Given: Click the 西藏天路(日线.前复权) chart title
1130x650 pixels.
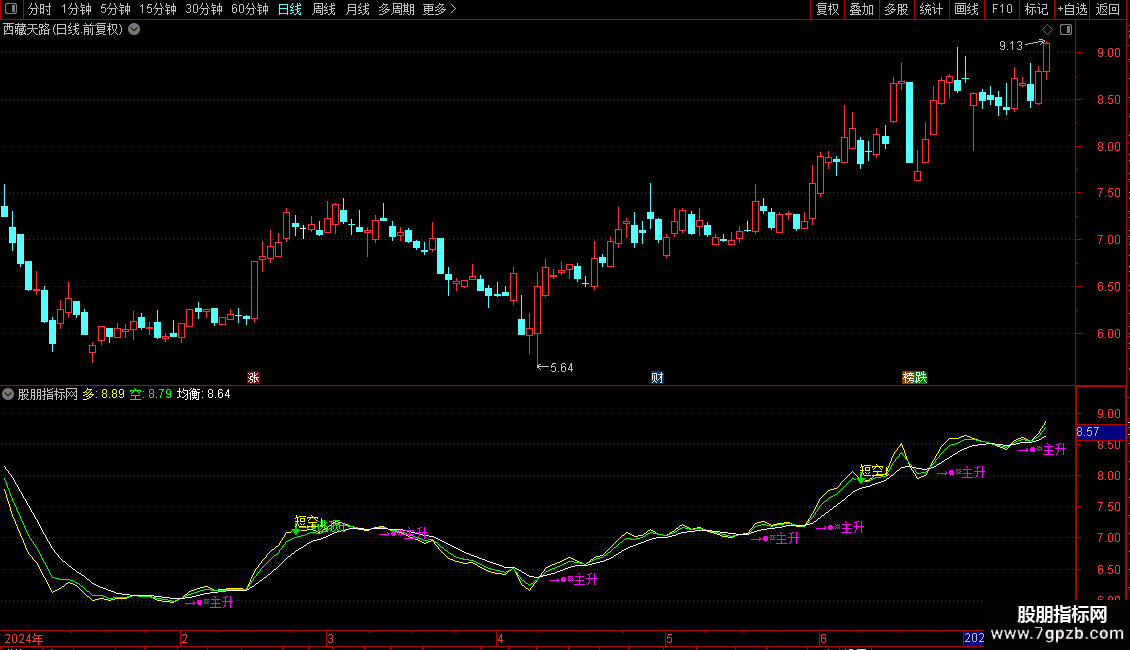Looking at the screenshot, I should [63, 30].
